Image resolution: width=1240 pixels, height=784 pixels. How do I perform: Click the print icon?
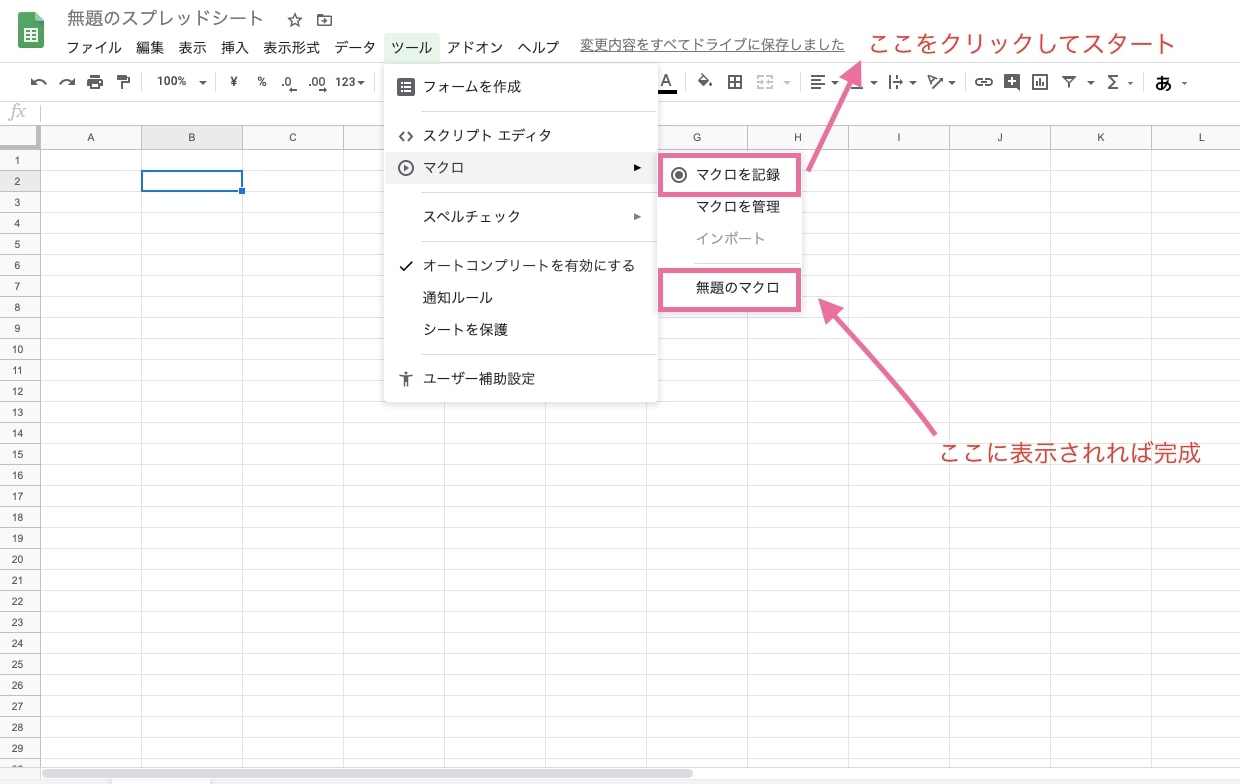95,82
